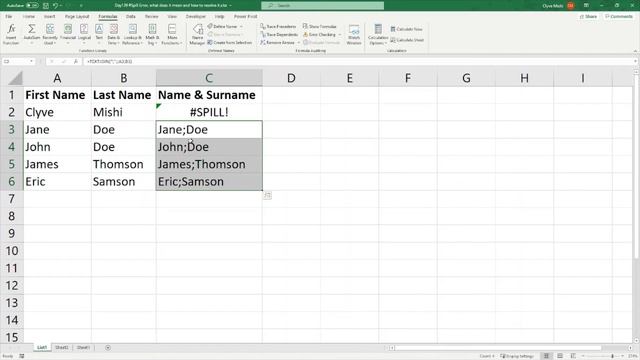Open the Text functions list

[x=99, y=34]
